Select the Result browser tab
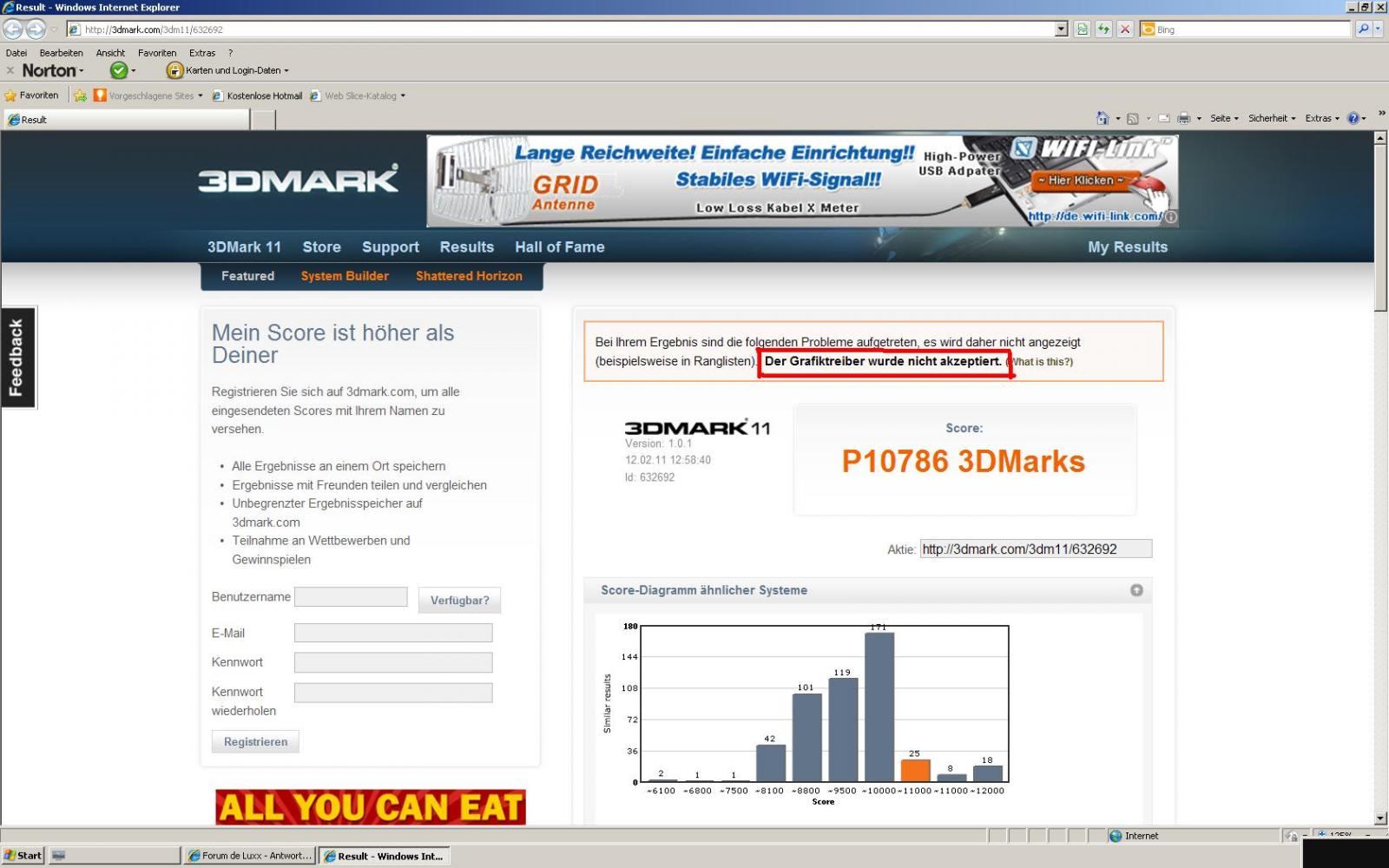 126,120
